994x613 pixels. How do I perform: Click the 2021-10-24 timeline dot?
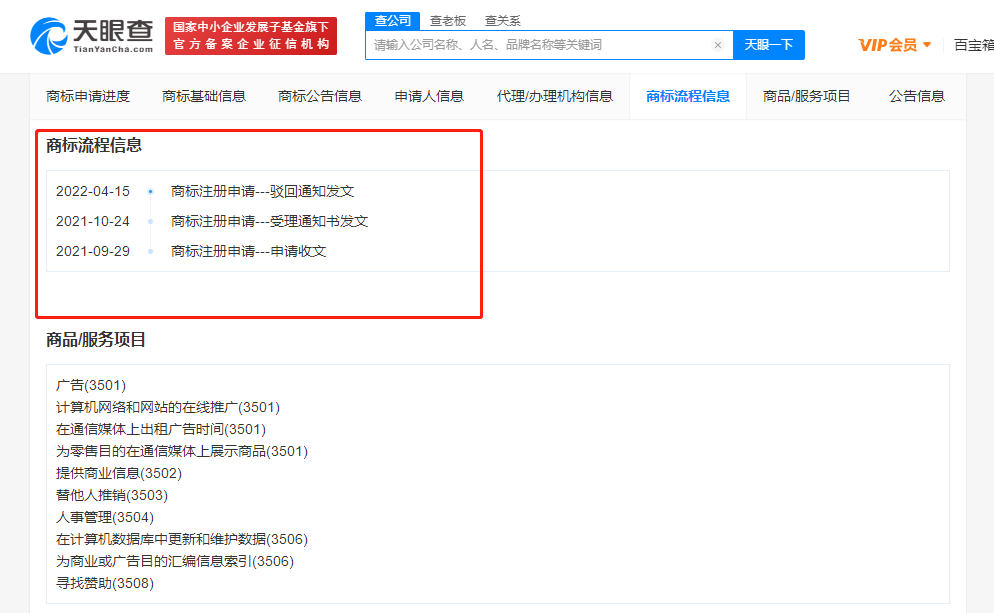150,221
